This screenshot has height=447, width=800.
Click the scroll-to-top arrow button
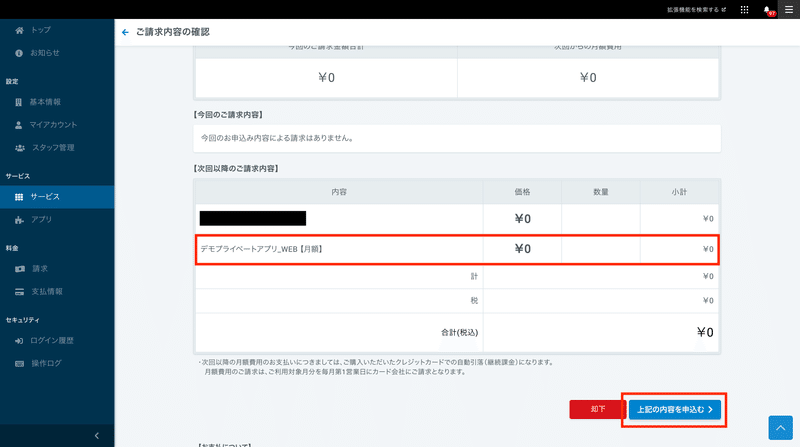tap(781, 428)
